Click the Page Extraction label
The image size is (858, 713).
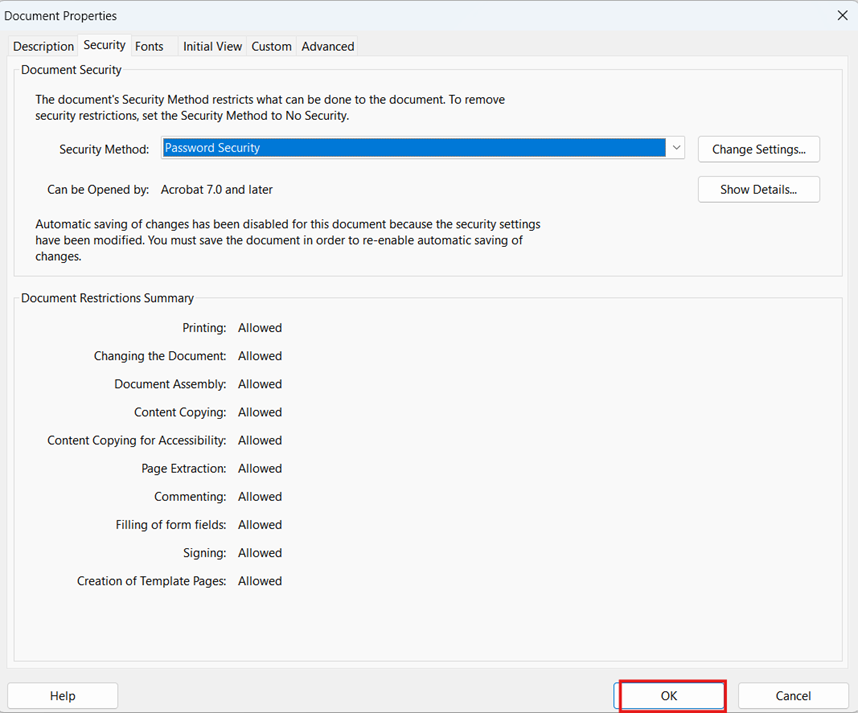click(x=184, y=468)
